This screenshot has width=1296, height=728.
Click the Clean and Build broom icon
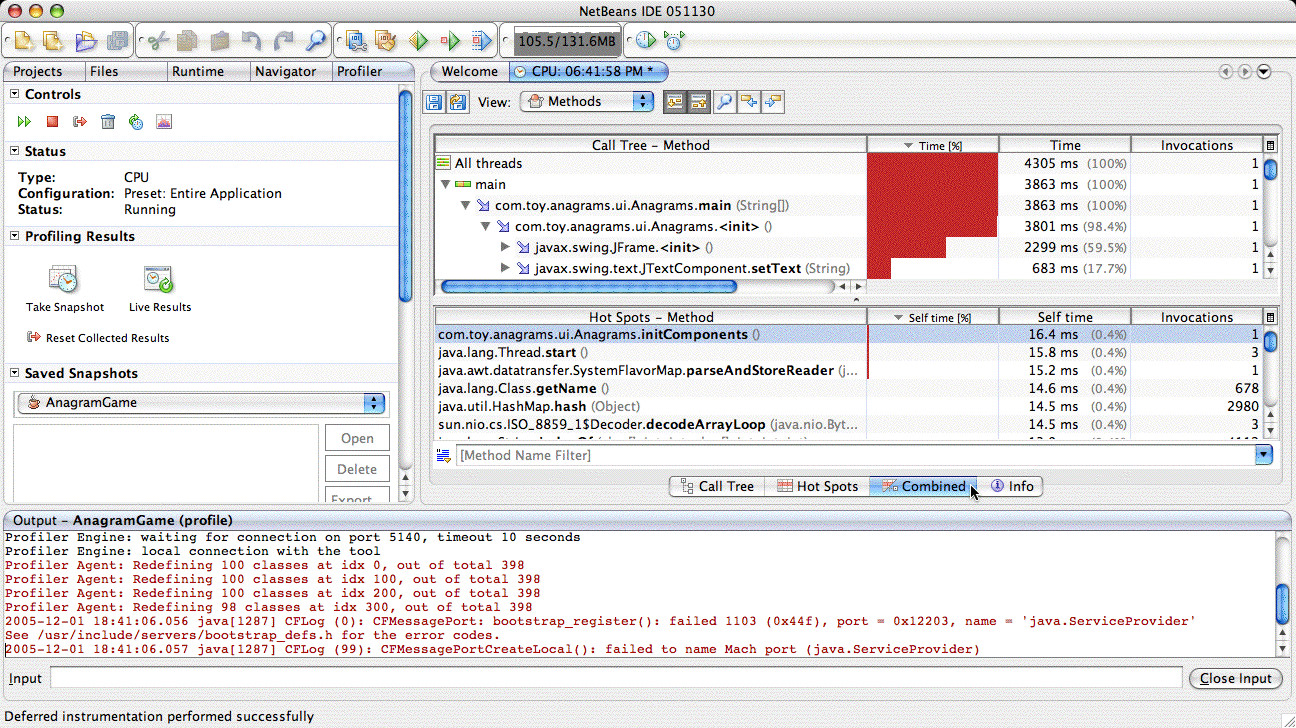[386, 41]
